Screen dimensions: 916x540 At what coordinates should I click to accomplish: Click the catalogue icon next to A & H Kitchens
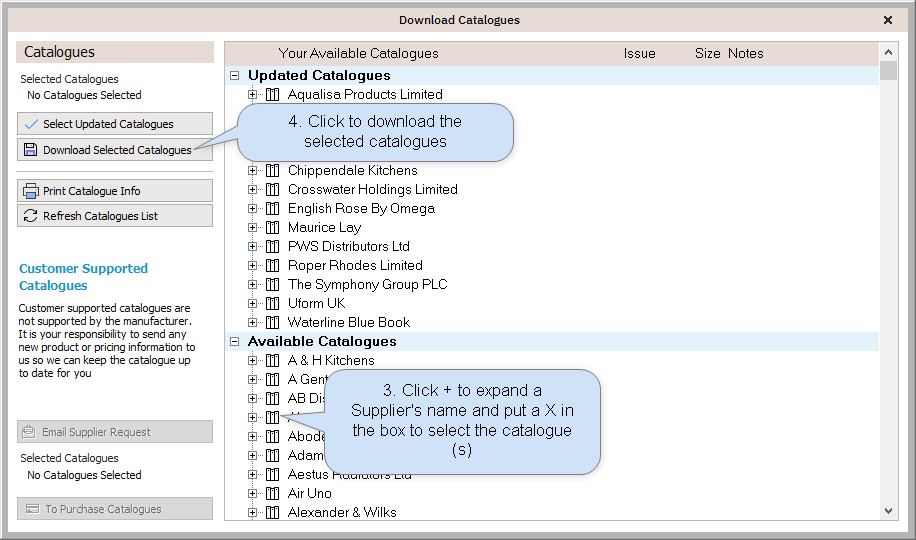(x=272, y=361)
